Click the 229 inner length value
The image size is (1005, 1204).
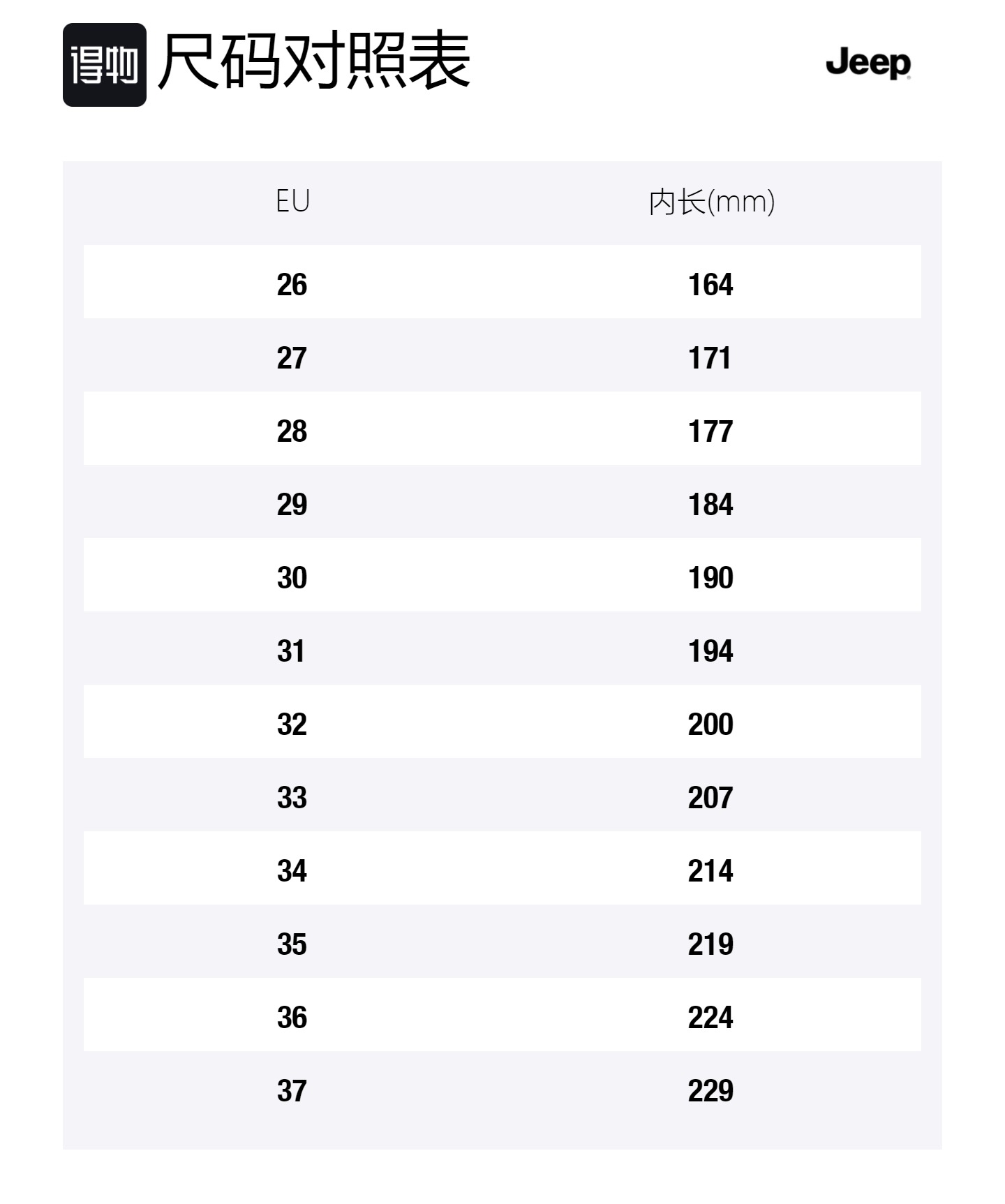coord(710,1091)
